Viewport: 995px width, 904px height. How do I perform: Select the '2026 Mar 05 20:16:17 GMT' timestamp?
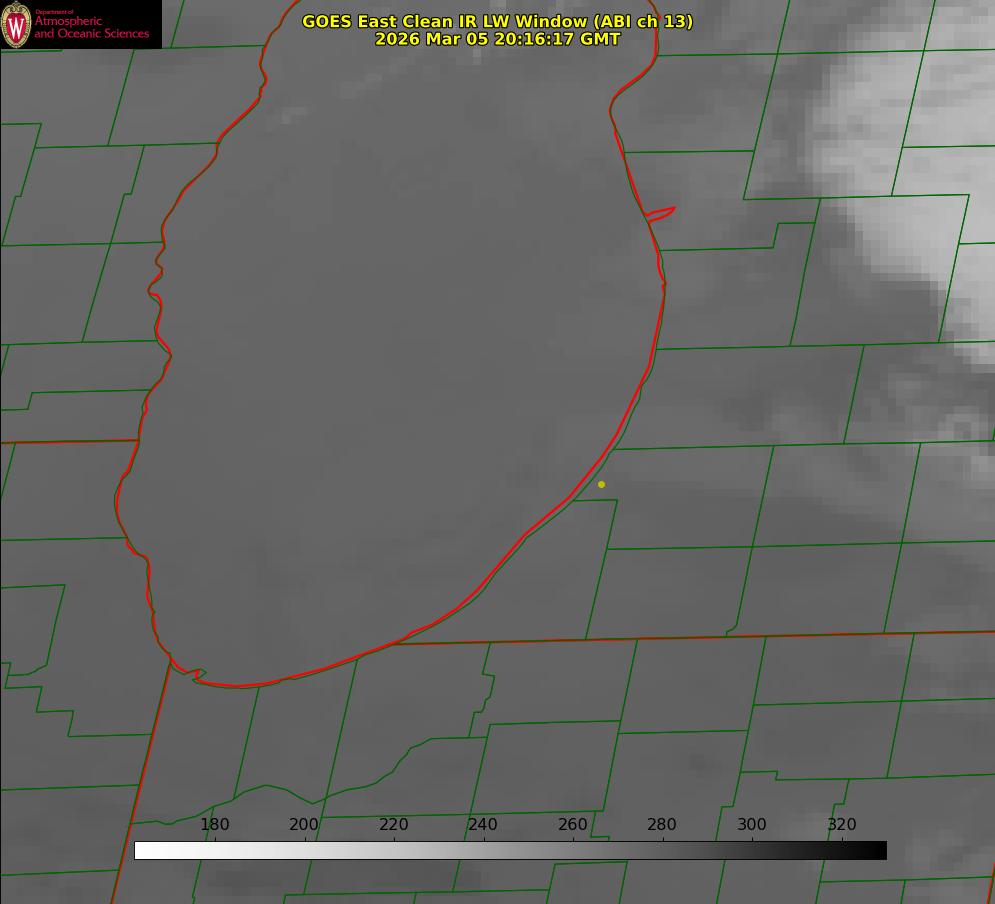[497, 39]
